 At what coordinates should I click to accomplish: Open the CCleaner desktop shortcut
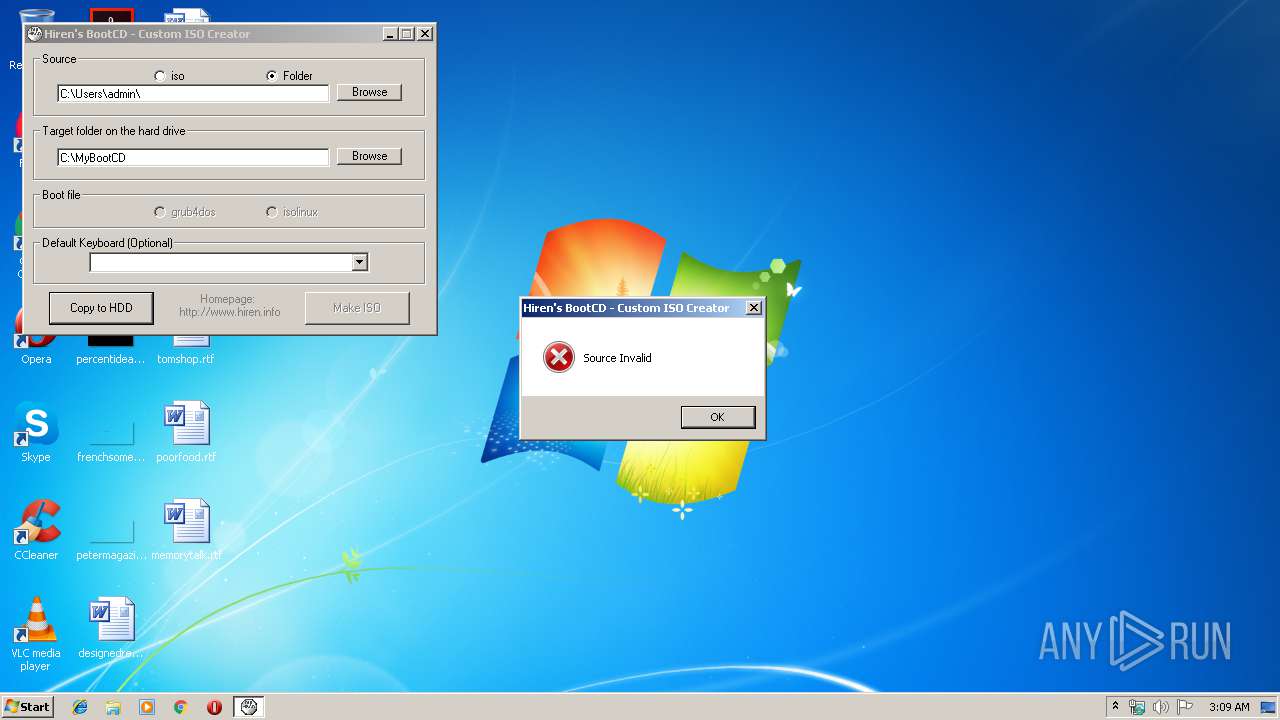36,530
